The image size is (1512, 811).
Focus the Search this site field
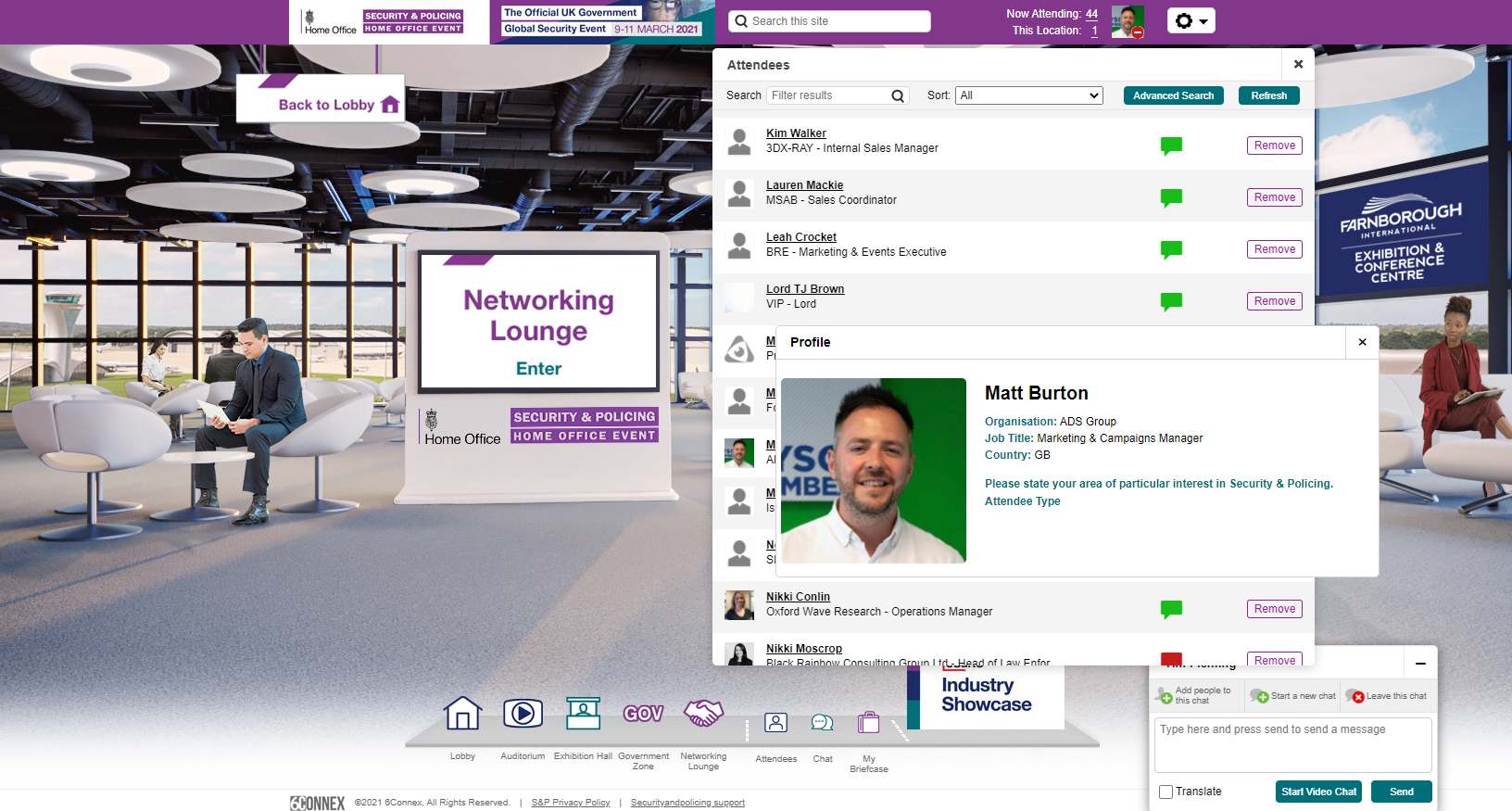tap(829, 21)
